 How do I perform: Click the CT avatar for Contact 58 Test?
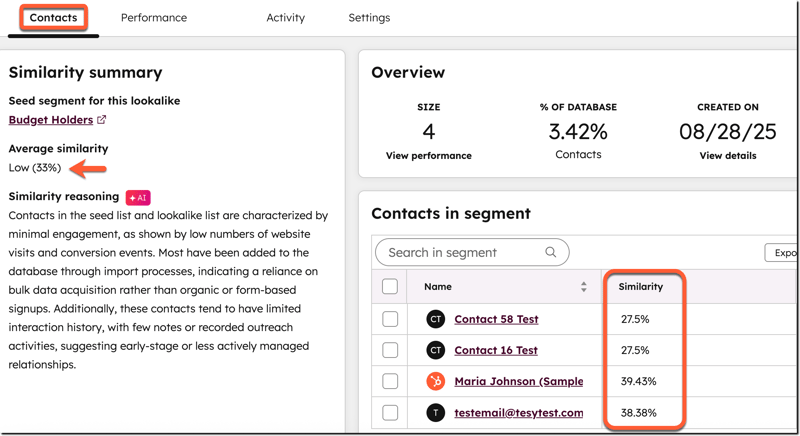tap(435, 319)
